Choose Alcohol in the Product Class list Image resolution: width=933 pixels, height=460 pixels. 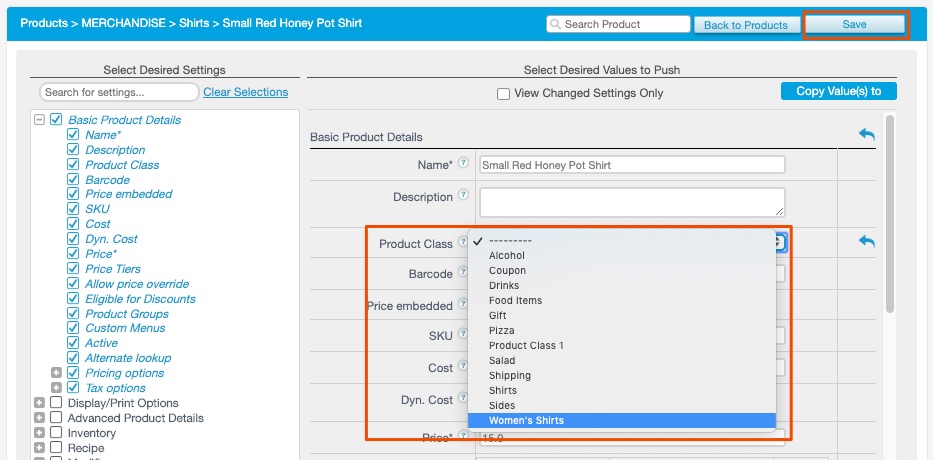[507, 256]
